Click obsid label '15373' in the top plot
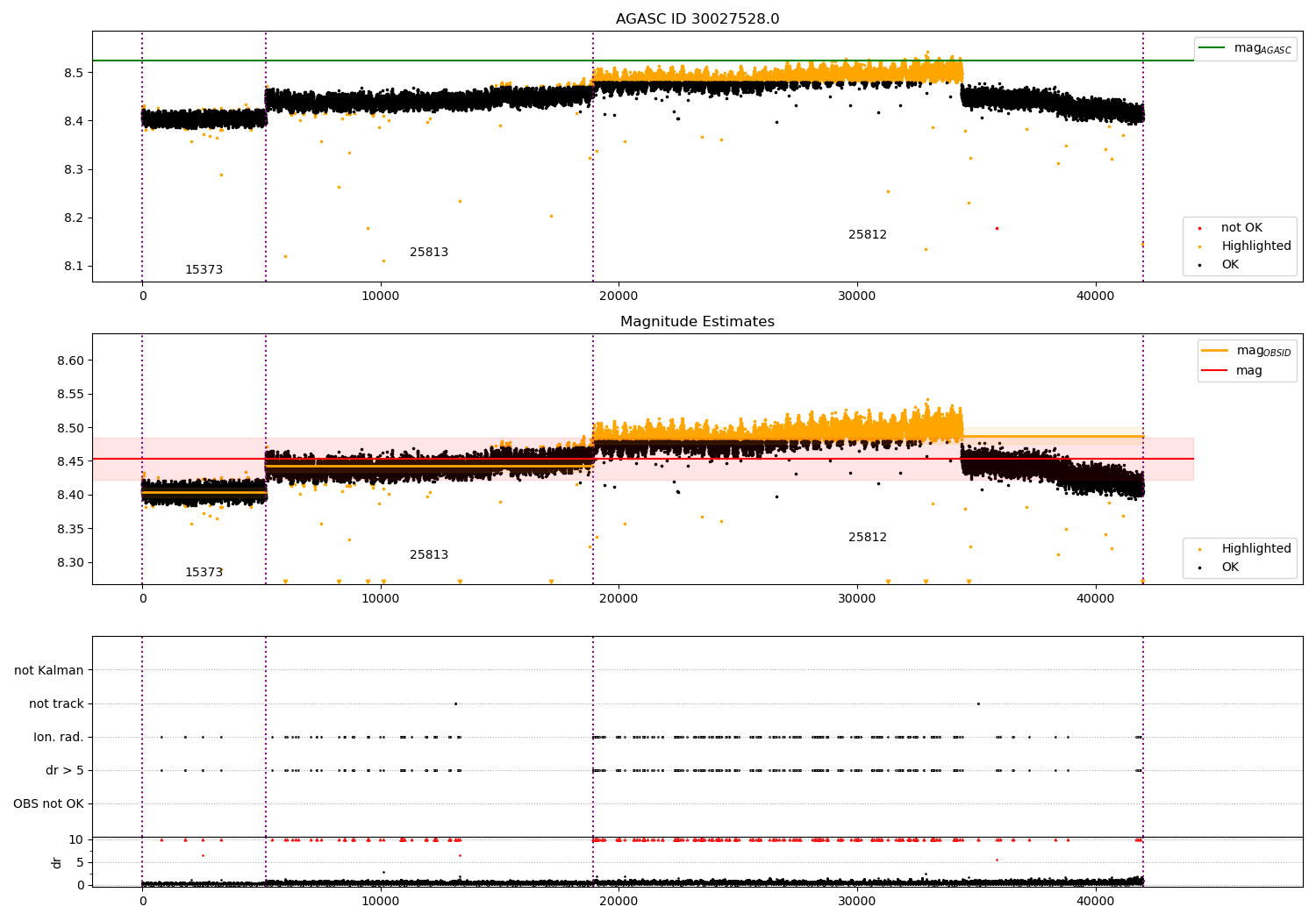The image size is (1316, 921). [204, 270]
